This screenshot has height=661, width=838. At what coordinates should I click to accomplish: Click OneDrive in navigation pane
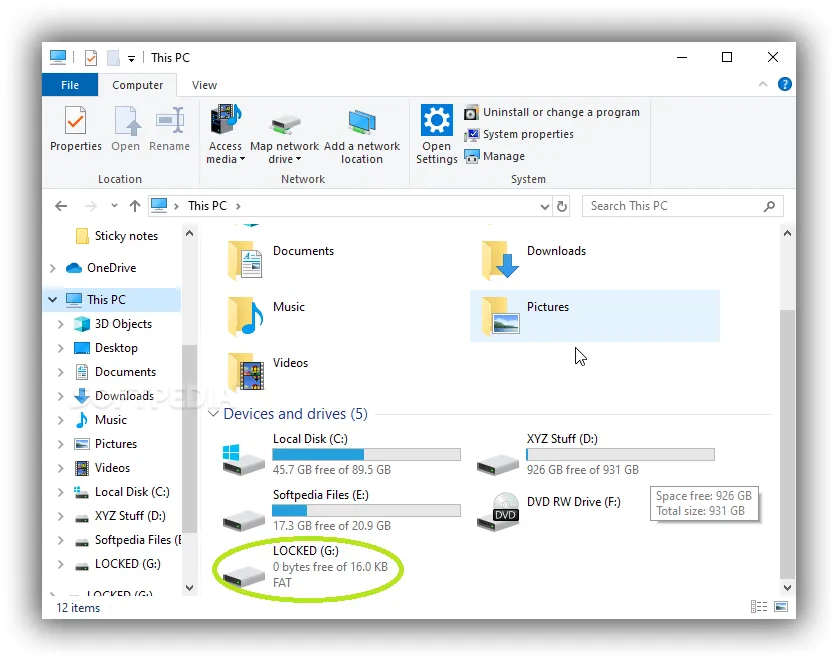(101, 268)
